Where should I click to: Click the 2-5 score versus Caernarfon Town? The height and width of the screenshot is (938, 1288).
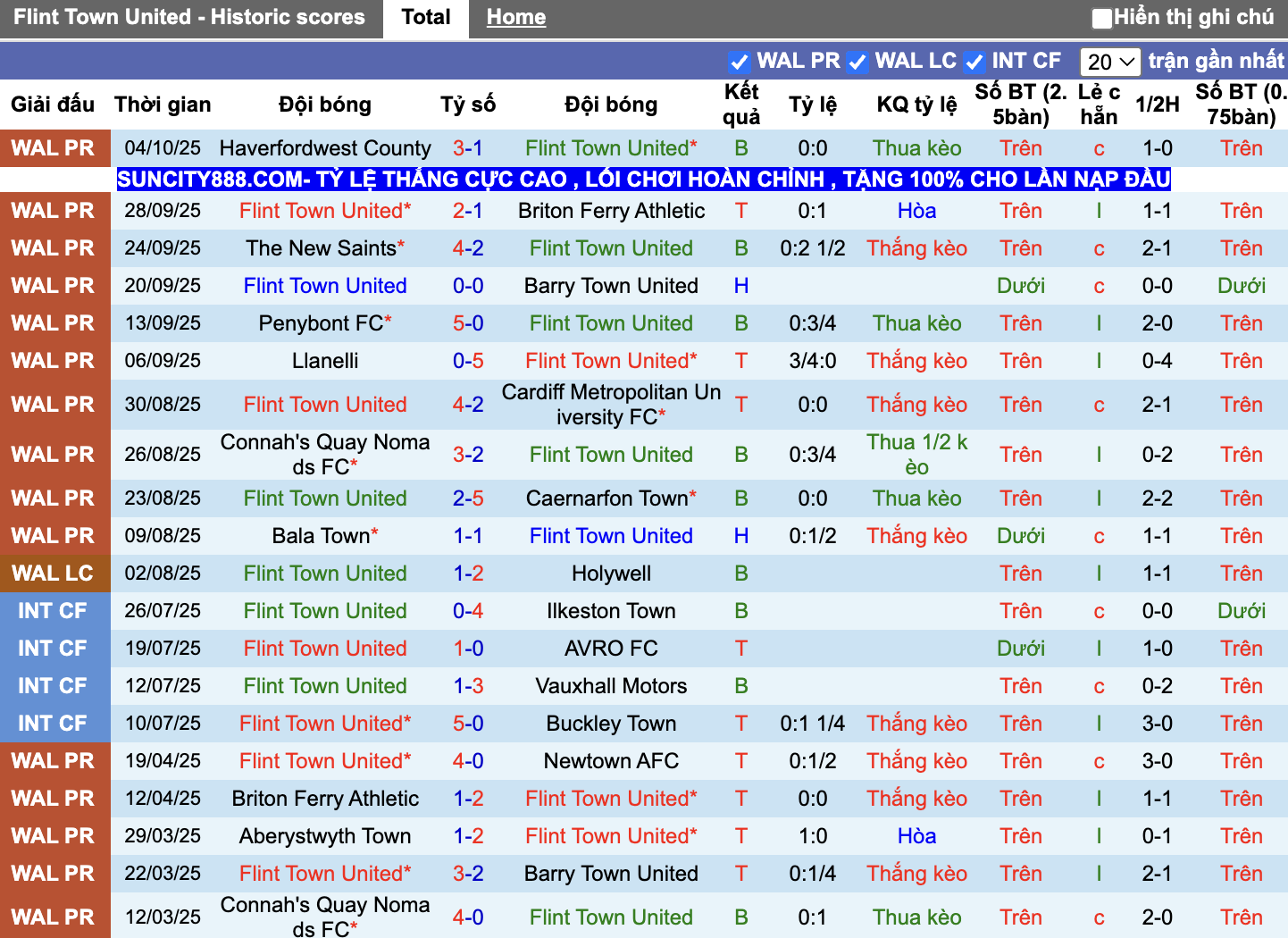click(x=468, y=498)
